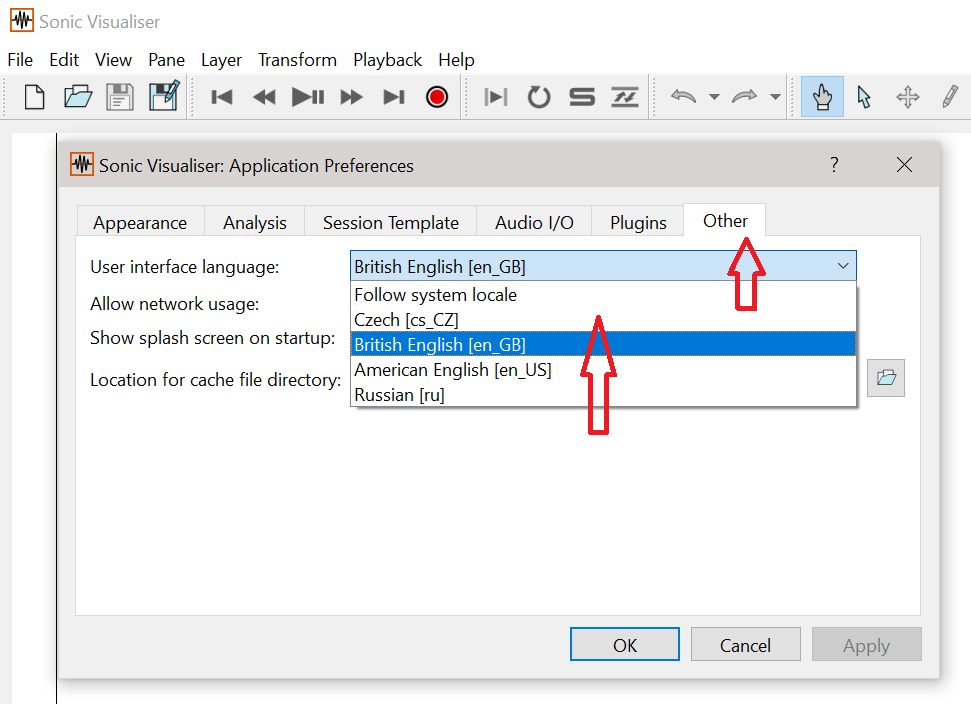The width and height of the screenshot is (971, 704).
Task: Open the Playback menu
Action: (x=388, y=60)
